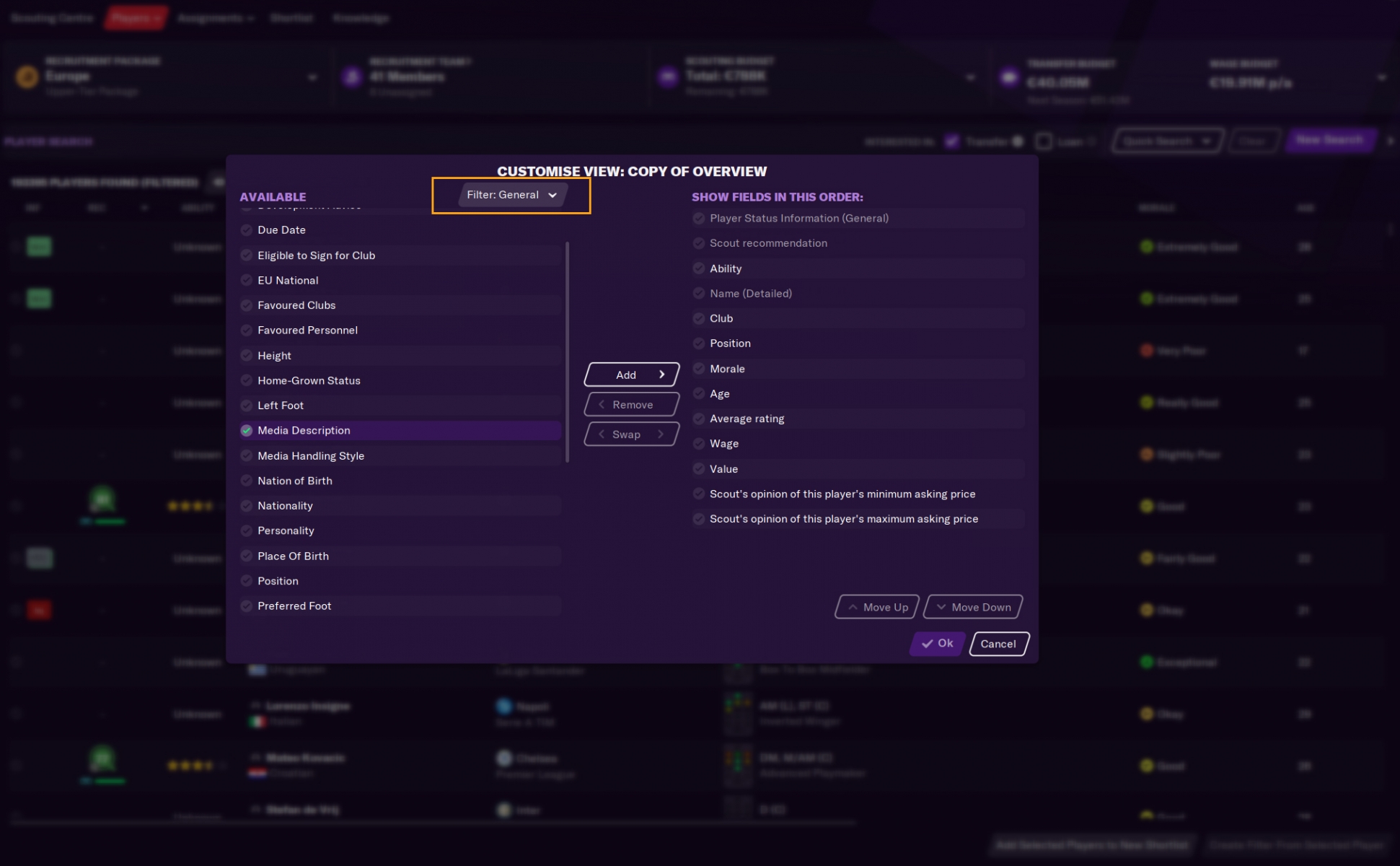The height and width of the screenshot is (866, 1400).
Task: Click the Swap button to exchange fields
Action: coord(631,434)
